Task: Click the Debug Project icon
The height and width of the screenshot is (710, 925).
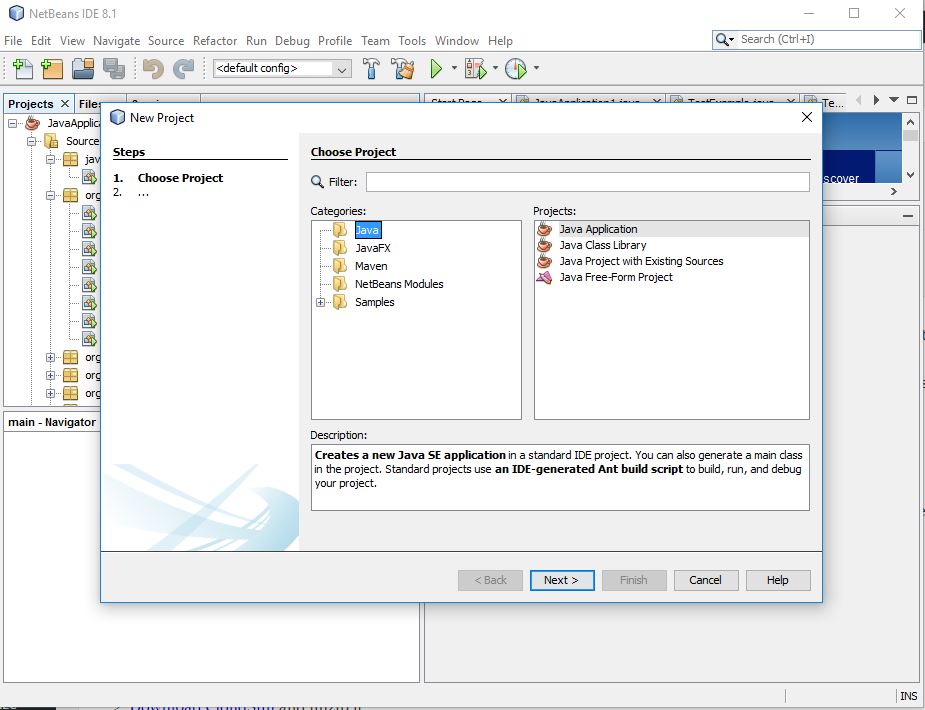Action: click(476, 68)
